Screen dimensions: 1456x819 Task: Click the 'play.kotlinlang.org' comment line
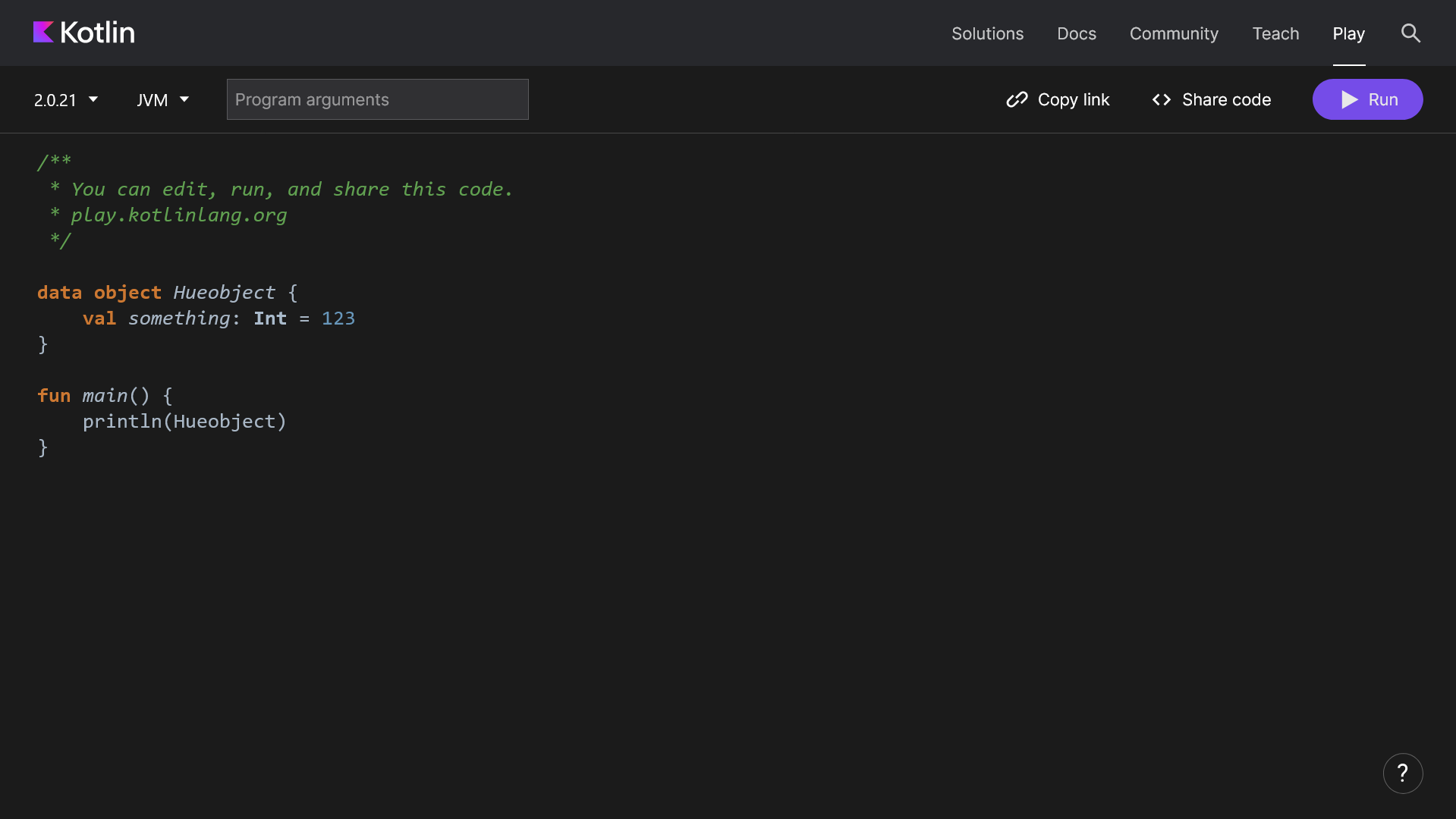coord(169,215)
